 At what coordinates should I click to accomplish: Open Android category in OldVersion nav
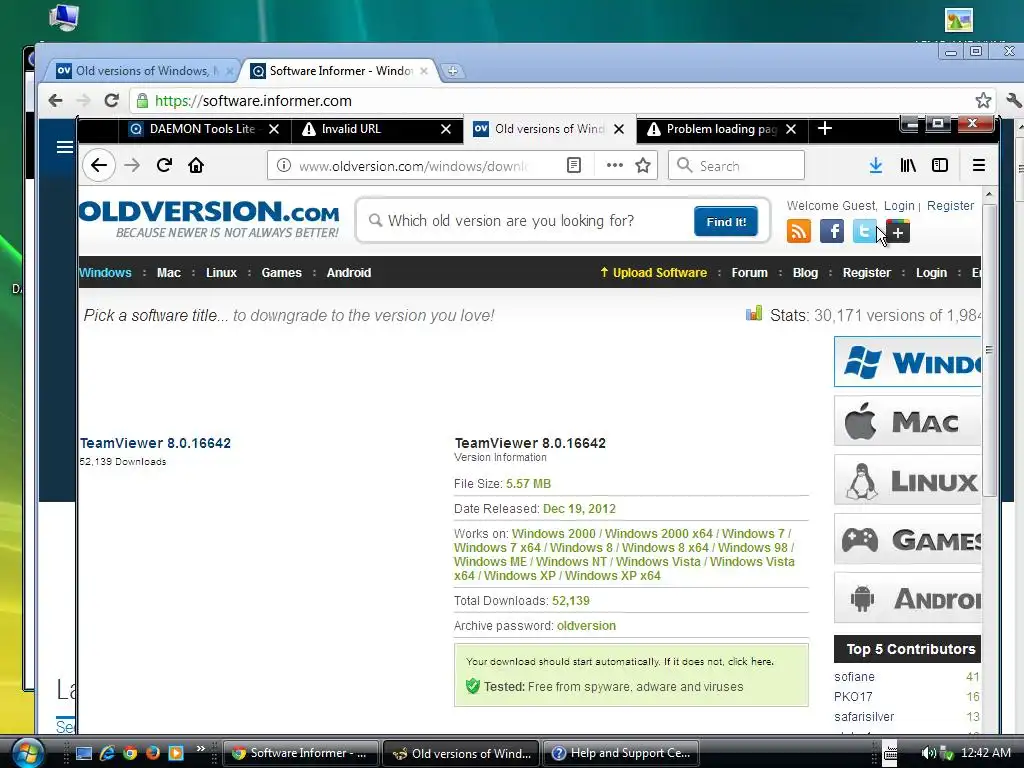349,272
